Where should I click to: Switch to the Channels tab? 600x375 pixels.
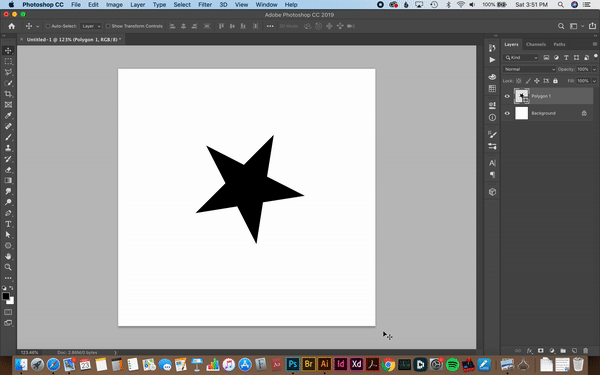point(536,44)
